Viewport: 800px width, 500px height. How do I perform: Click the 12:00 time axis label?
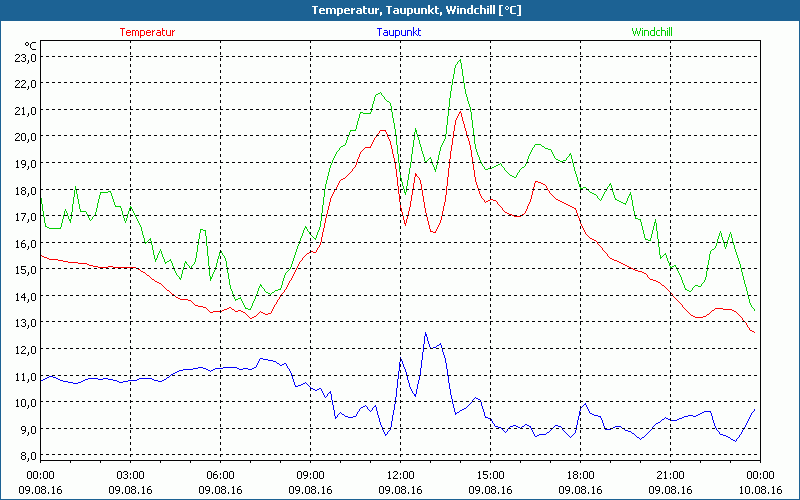pyautogui.click(x=400, y=475)
